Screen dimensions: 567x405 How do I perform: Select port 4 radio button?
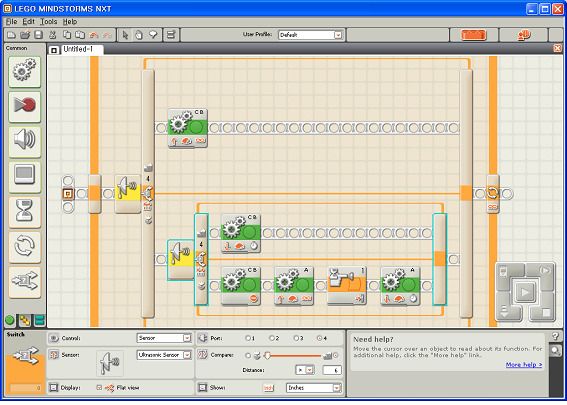click(x=320, y=338)
